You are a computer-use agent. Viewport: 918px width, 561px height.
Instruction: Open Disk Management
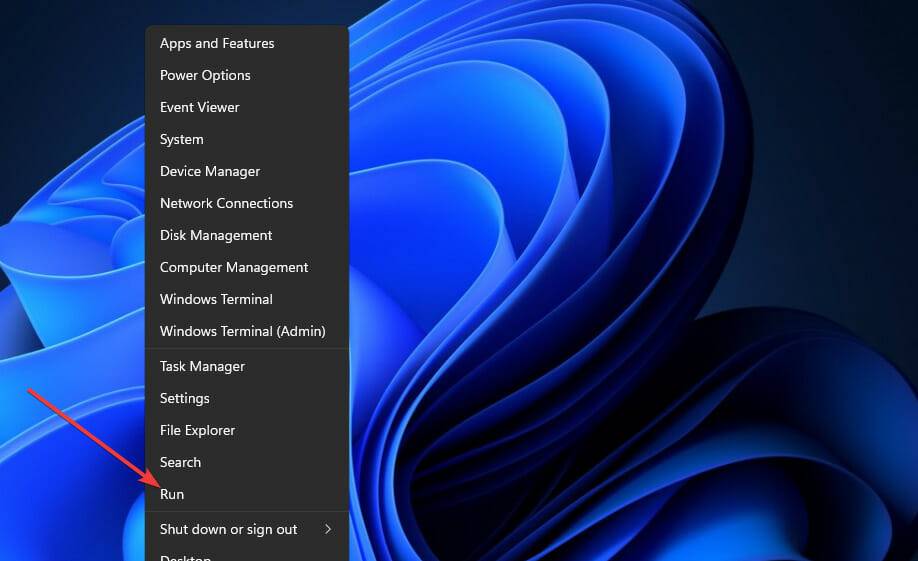[x=216, y=235]
